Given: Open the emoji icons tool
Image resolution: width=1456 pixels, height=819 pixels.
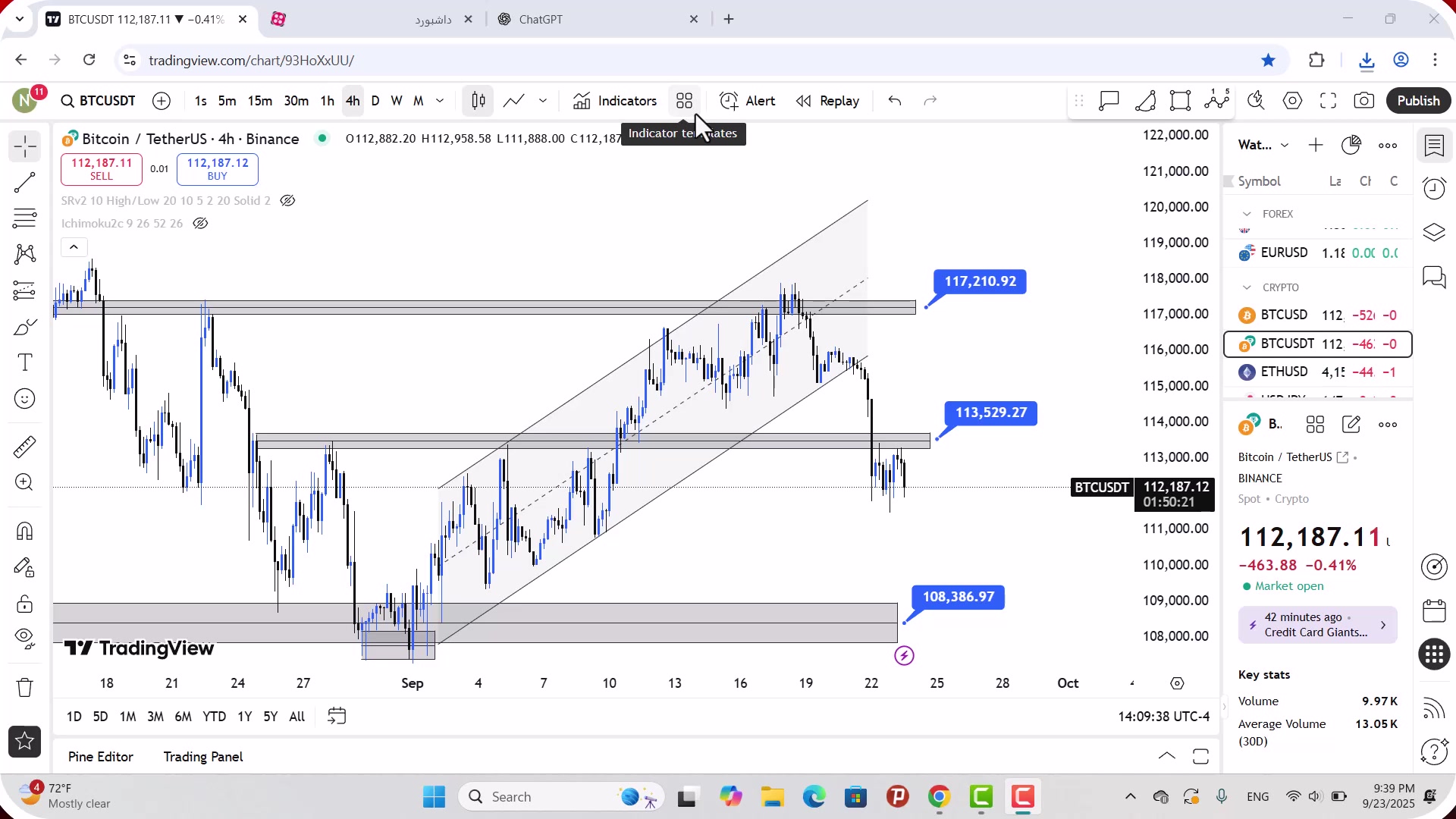Looking at the screenshot, I should pyautogui.click(x=24, y=399).
